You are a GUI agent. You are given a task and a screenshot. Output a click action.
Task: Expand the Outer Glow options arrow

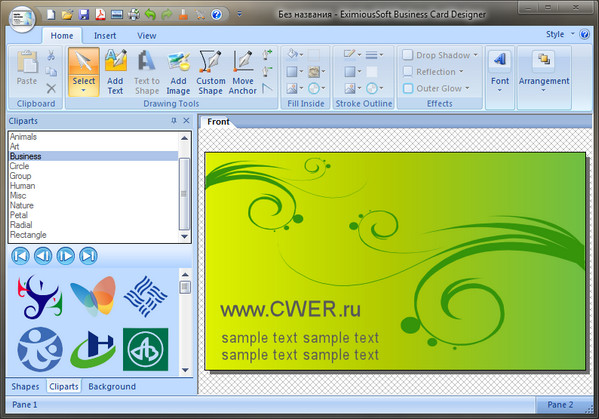pos(467,88)
